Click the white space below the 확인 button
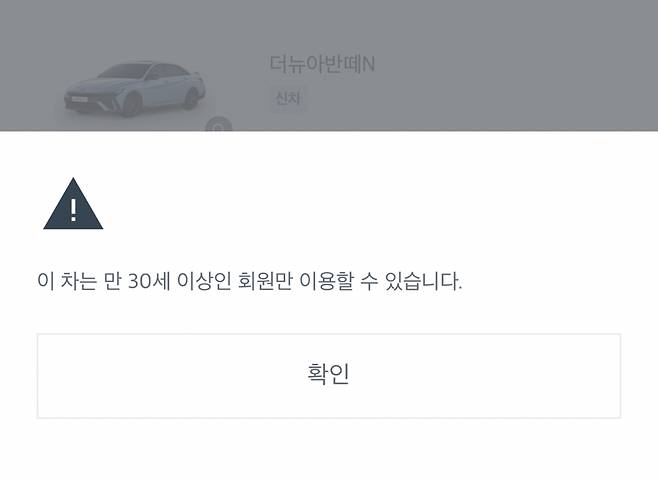The image size is (658, 481). [329, 450]
